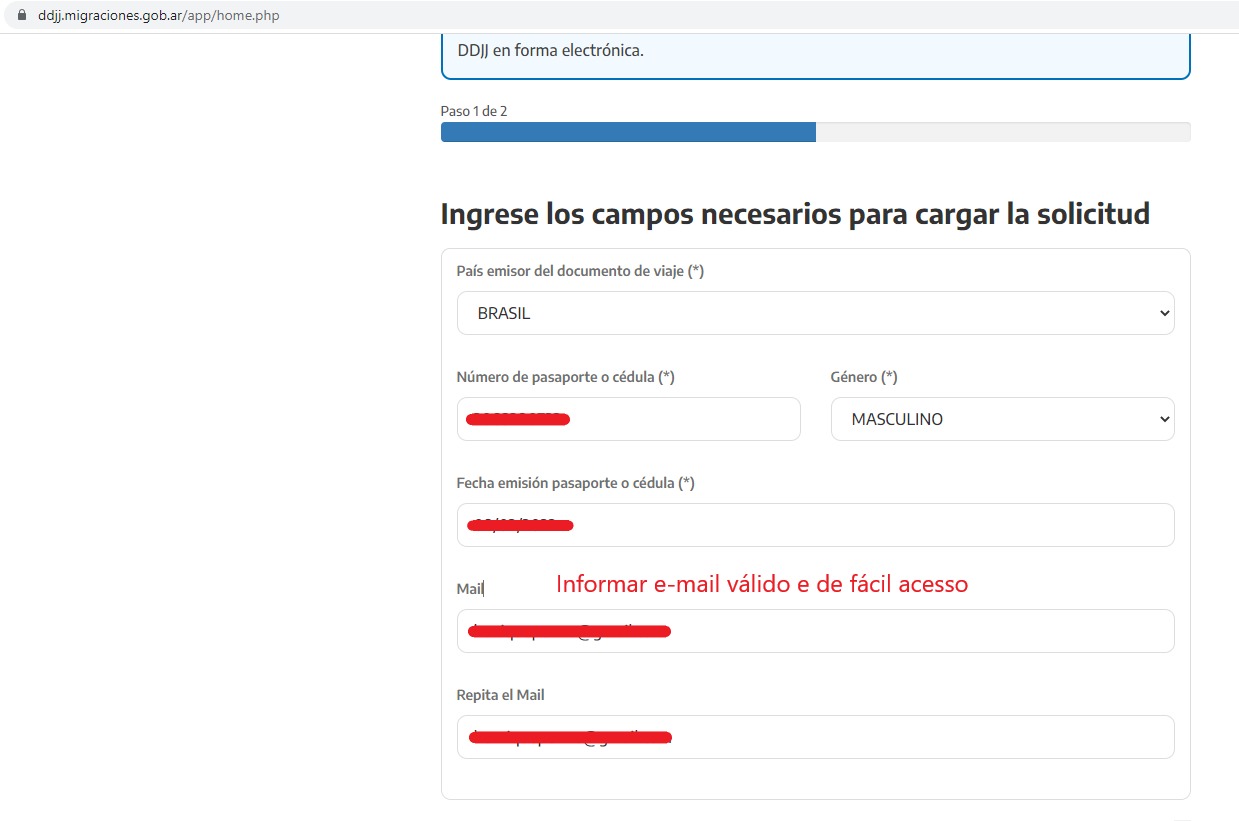Click the Repita el Mail label
This screenshot has height=821, width=1239.
pyautogui.click(x=500, y=695)
